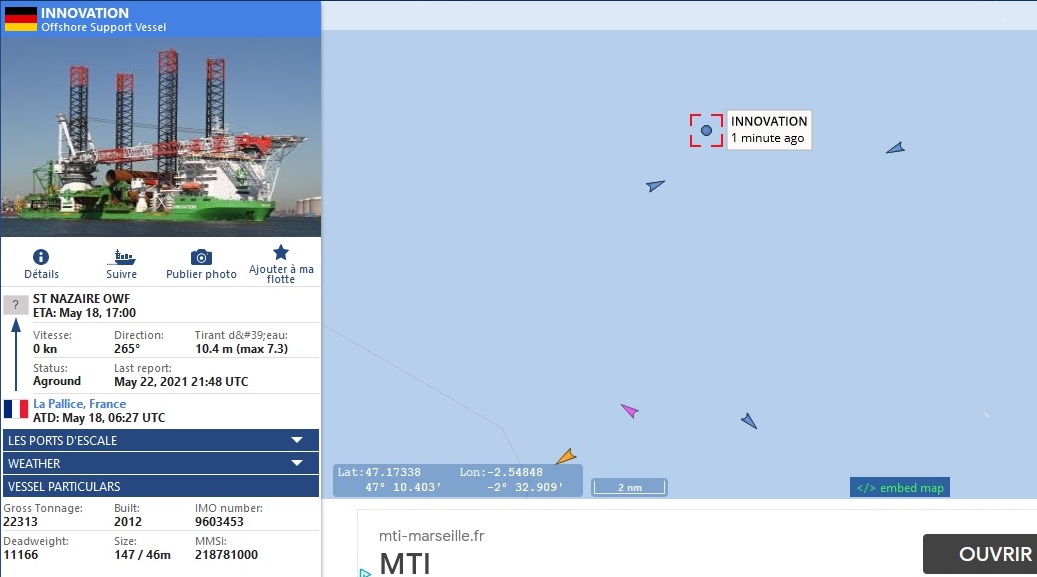Screen dimensions: 1037x577
Task: Click the Suivre ship icon
Action: (x=124, y=257)
